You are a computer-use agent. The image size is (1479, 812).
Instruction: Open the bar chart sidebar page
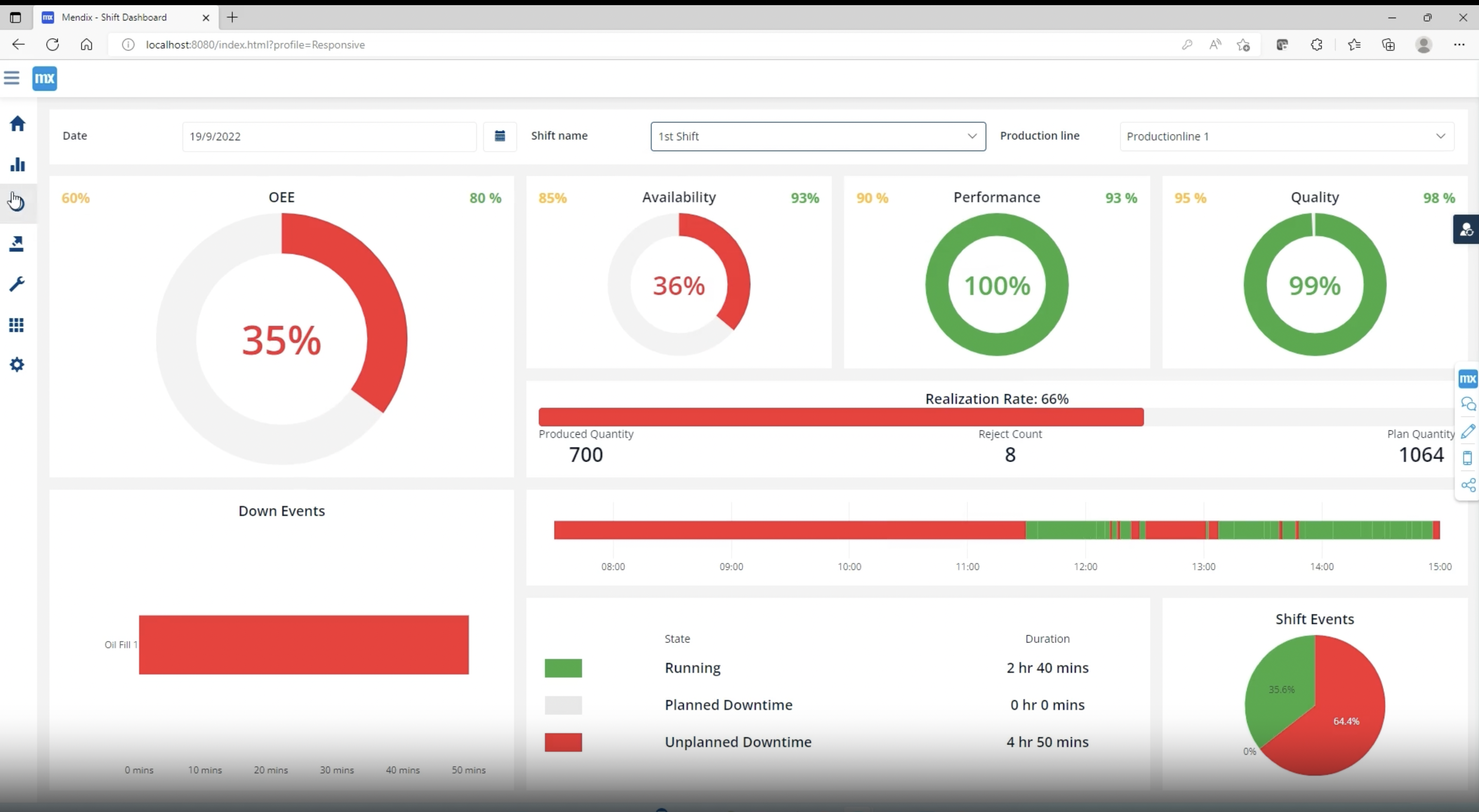17,164
